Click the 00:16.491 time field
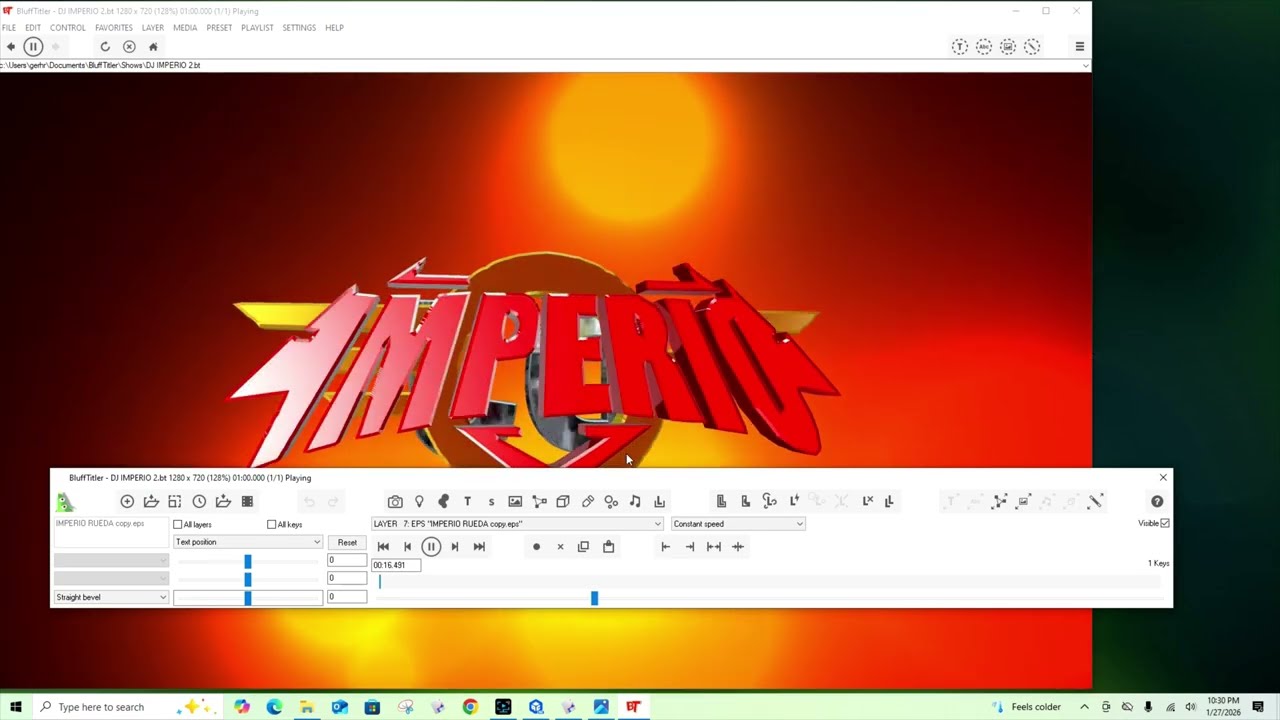 pyautogui.click(x=396, y=565)
